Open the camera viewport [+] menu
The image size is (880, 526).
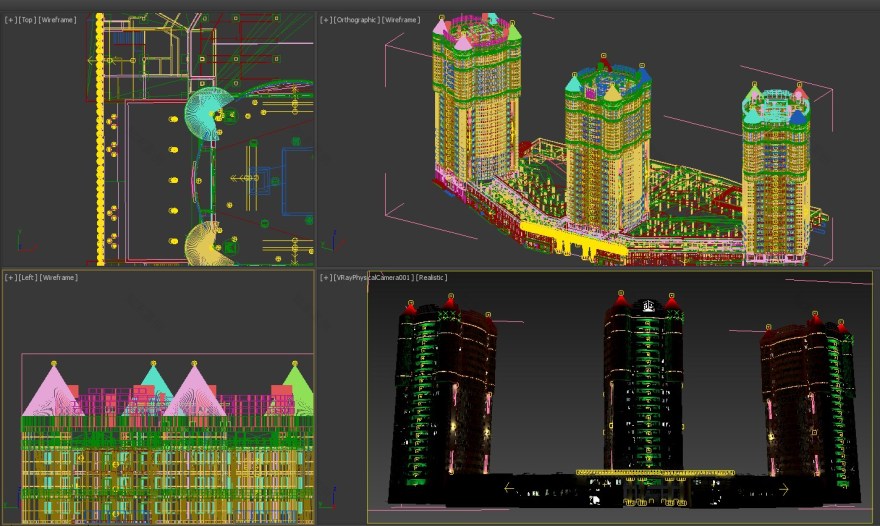coord(326,277)
